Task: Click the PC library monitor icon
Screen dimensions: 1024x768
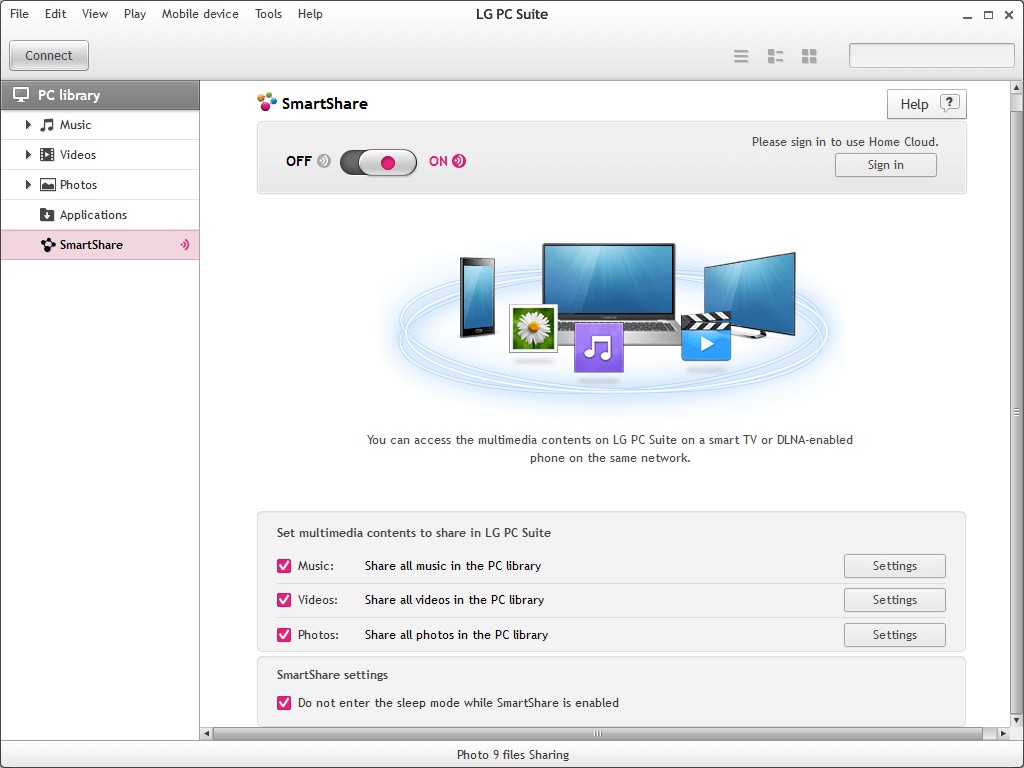Action: (19, 94)
